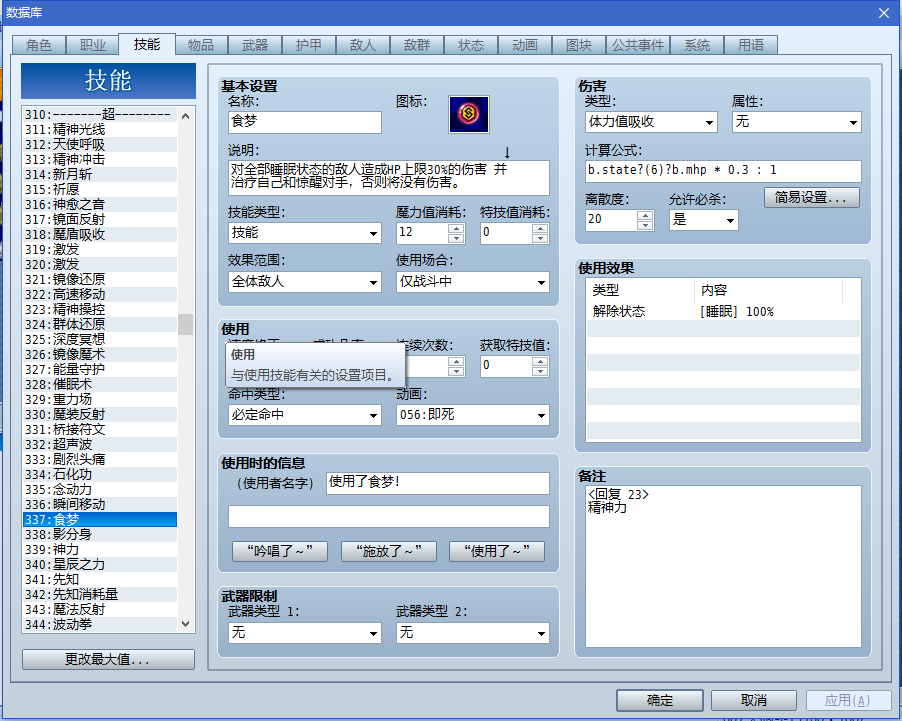The width and height of the screenshot is (902, 721).
Task: Decrease 魔力值消耗 with down arrow
Action: point(456,238)
